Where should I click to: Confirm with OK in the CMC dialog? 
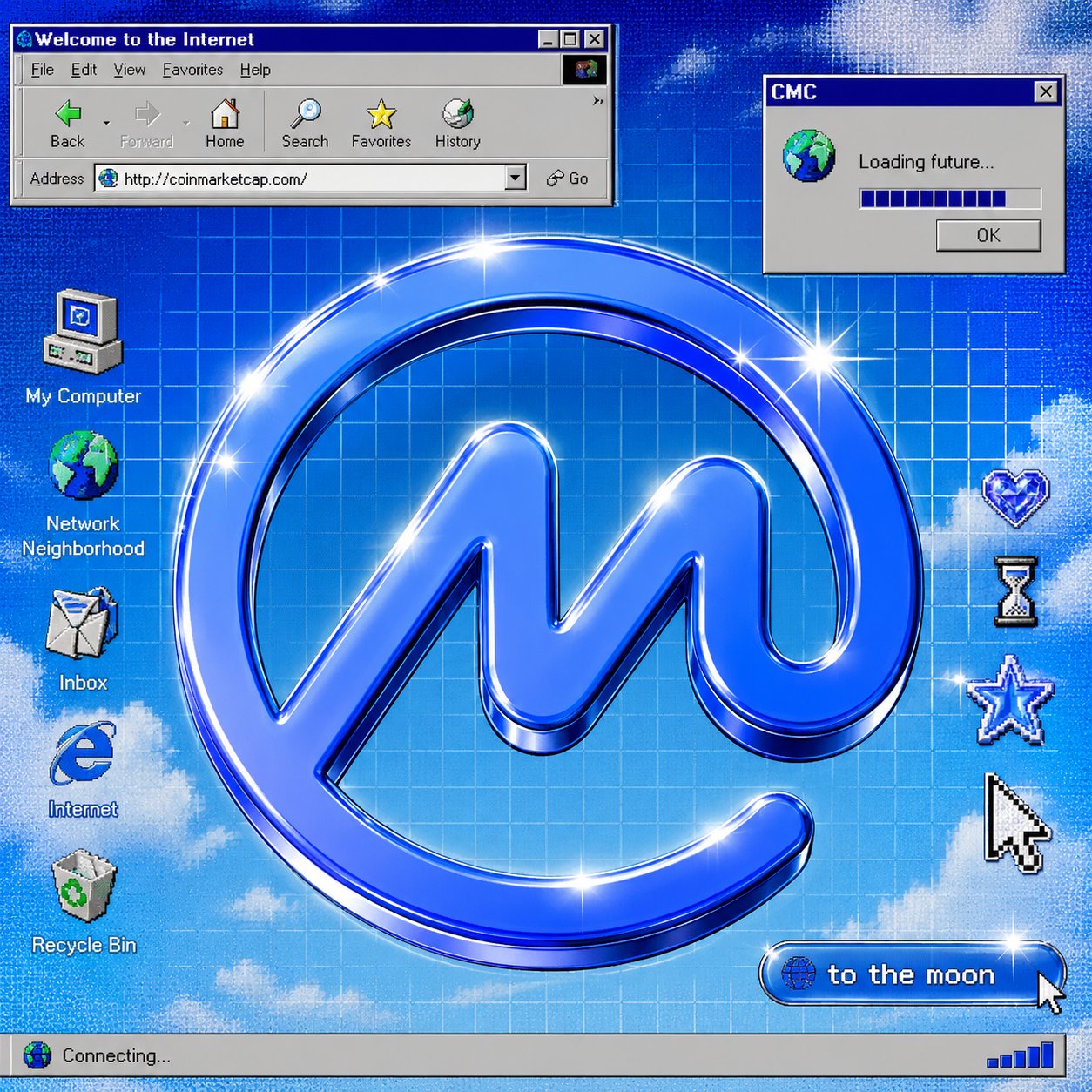click(988, 235)
